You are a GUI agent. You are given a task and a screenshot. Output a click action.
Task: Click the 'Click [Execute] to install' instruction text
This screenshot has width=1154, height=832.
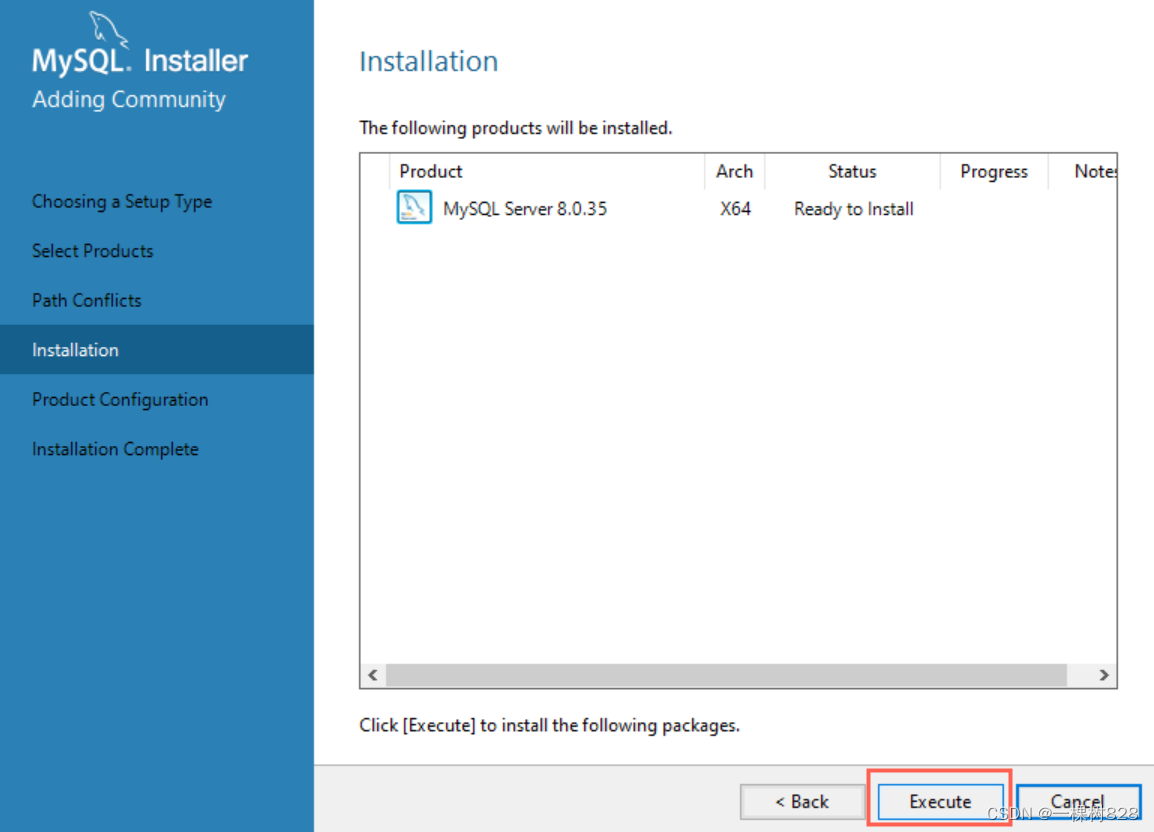(x=550, y=725)
